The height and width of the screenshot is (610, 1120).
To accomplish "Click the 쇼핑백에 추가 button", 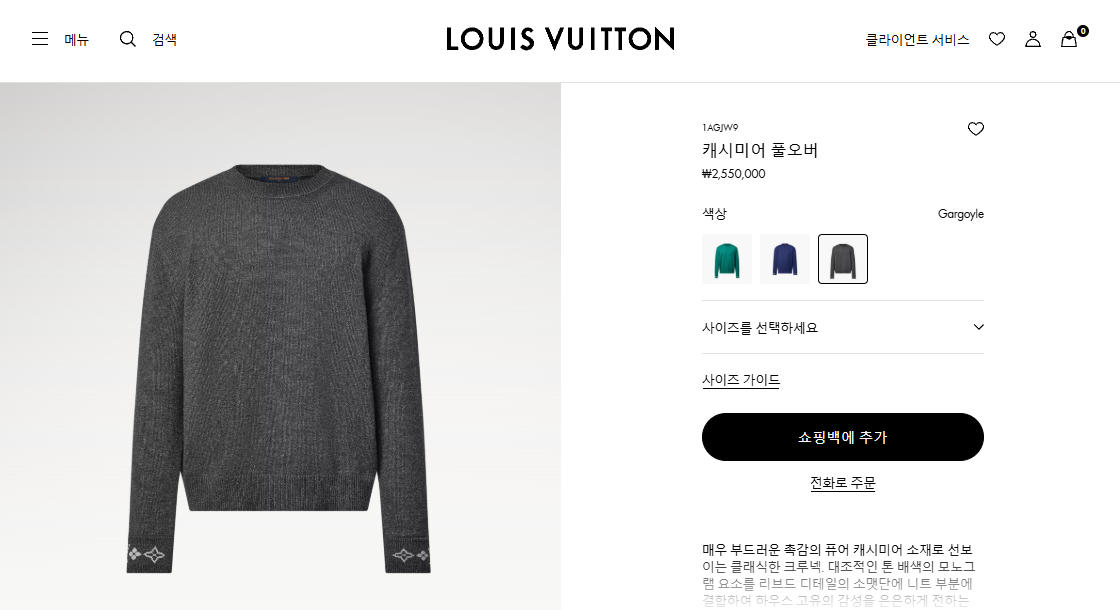I will [843, 437].
